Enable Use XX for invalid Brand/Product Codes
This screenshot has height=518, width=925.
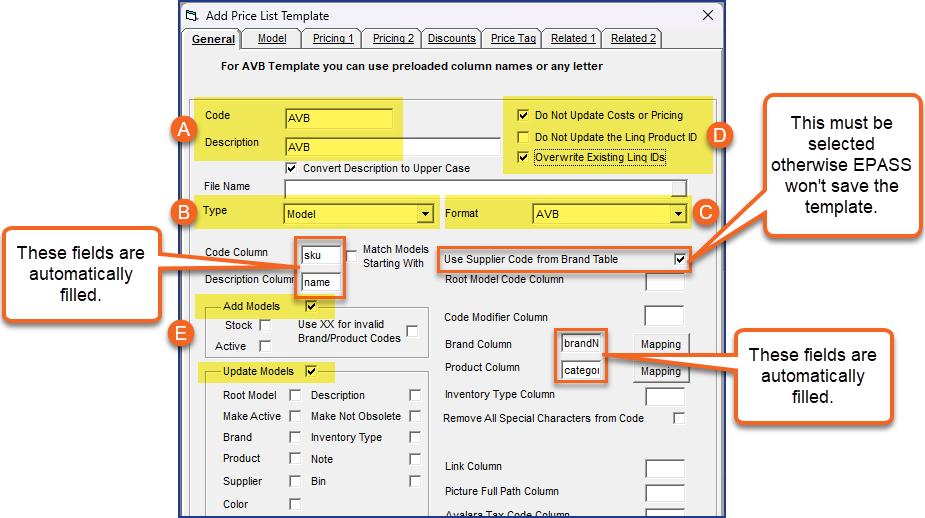(x=412, y=331)
